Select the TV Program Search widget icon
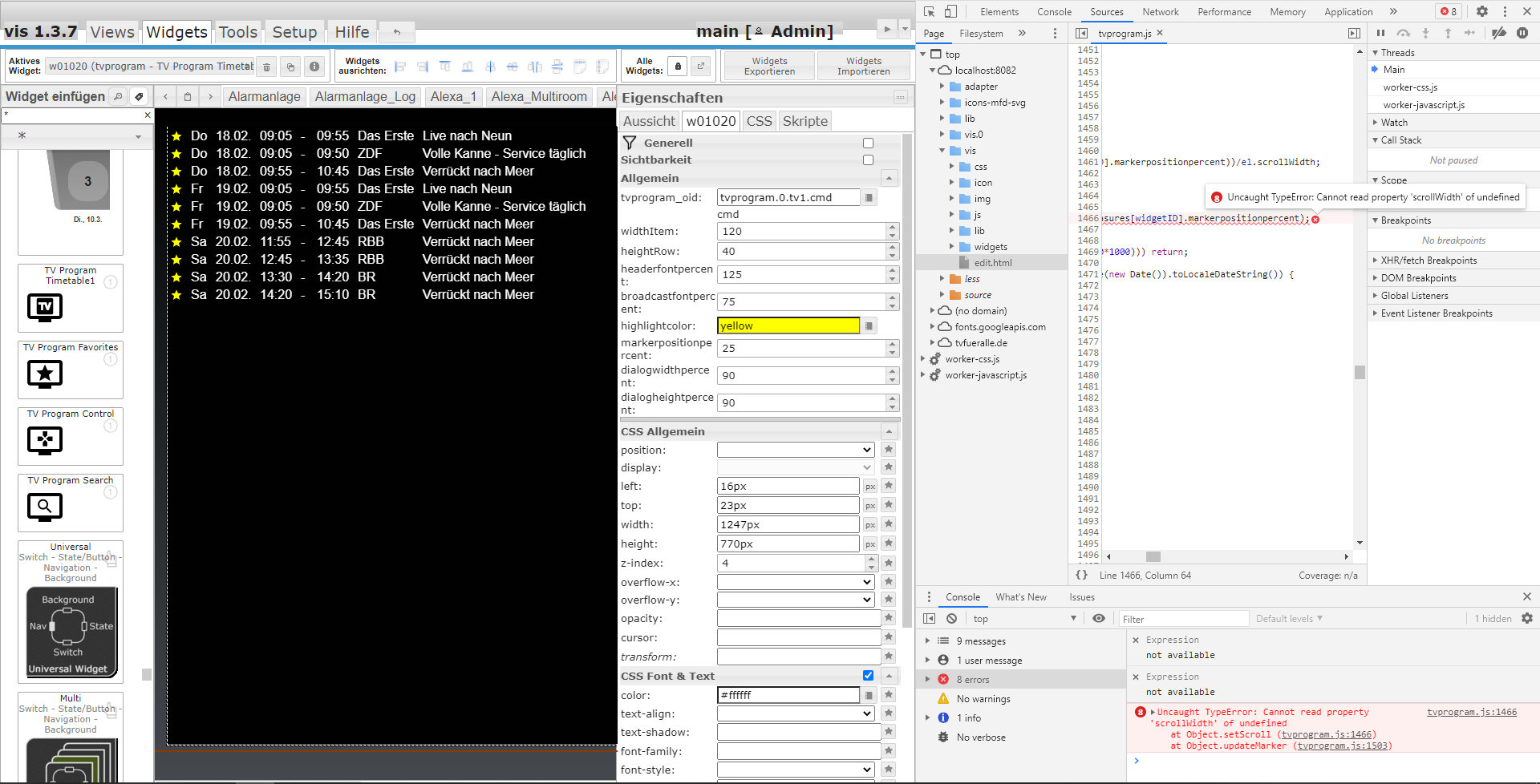Screen dimensions: 1540x784 pyautogui.click(x=45, y=507)
